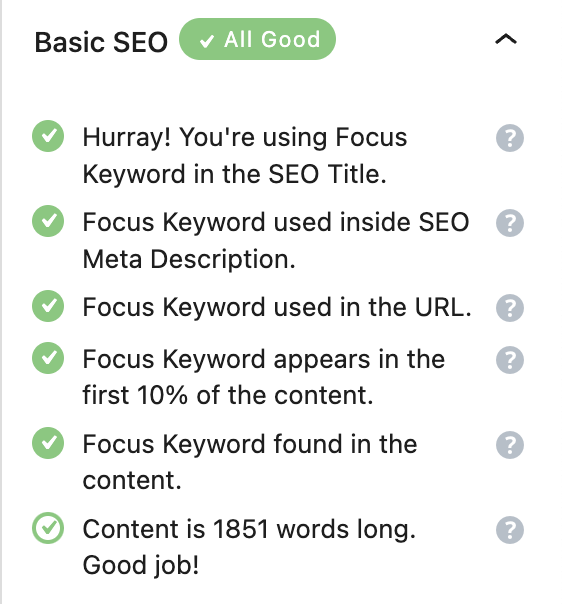Open help for SEO Title keyword check
The width and height of the screenshot is (562, 604).
point(510,138)
